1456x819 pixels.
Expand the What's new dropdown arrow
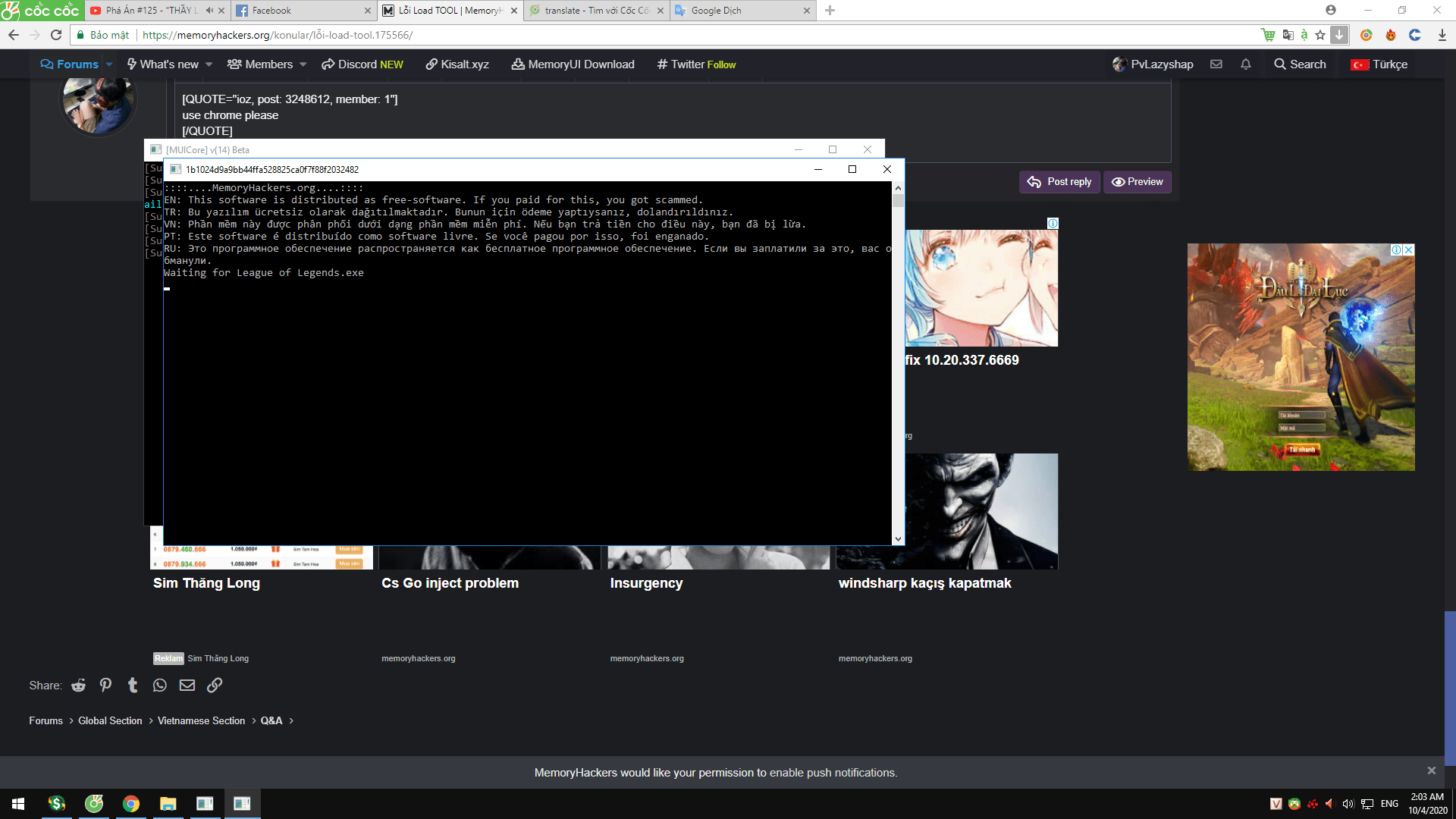[209, 64]
